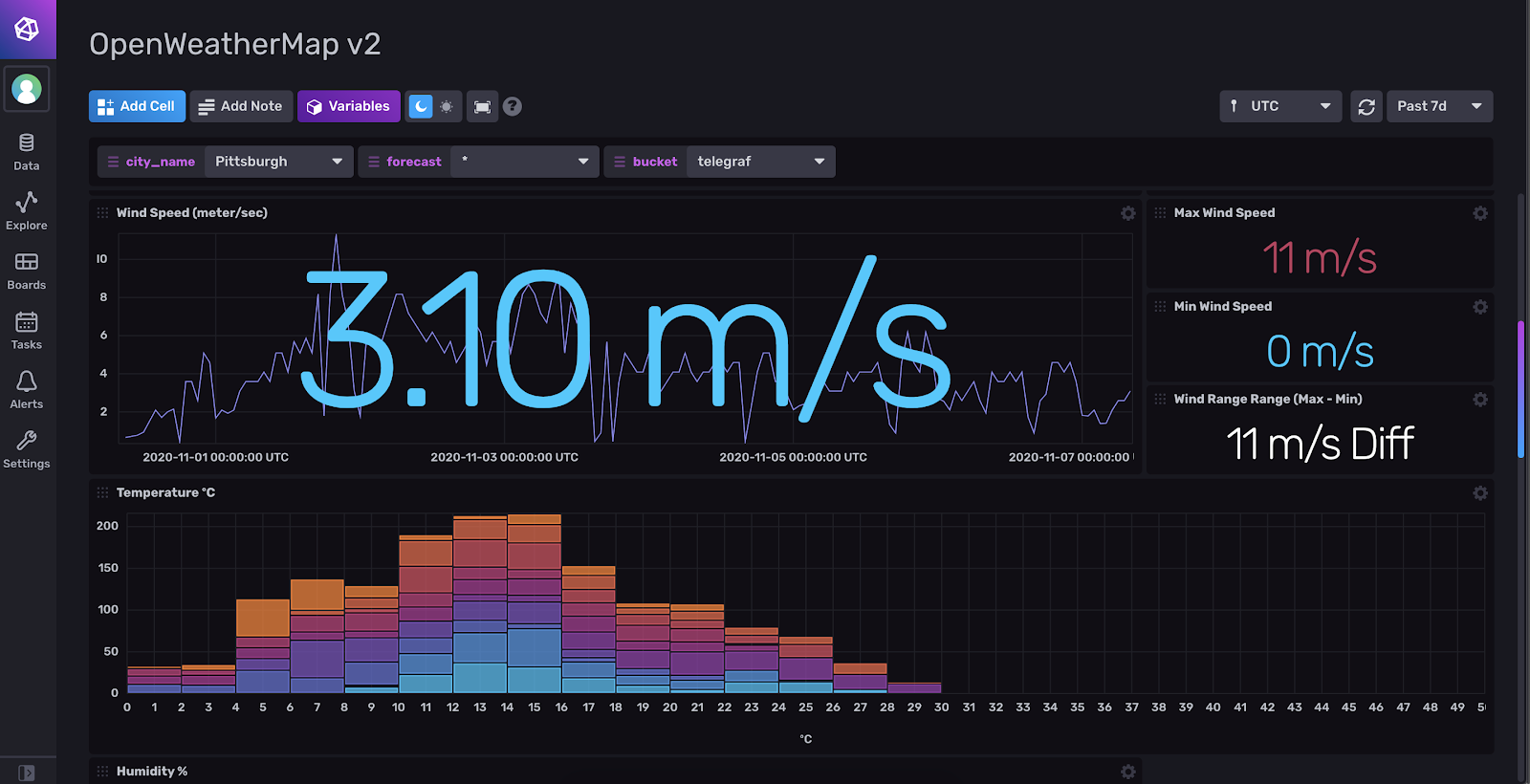Refresh the dashboard manually

tap(1366, 106)
